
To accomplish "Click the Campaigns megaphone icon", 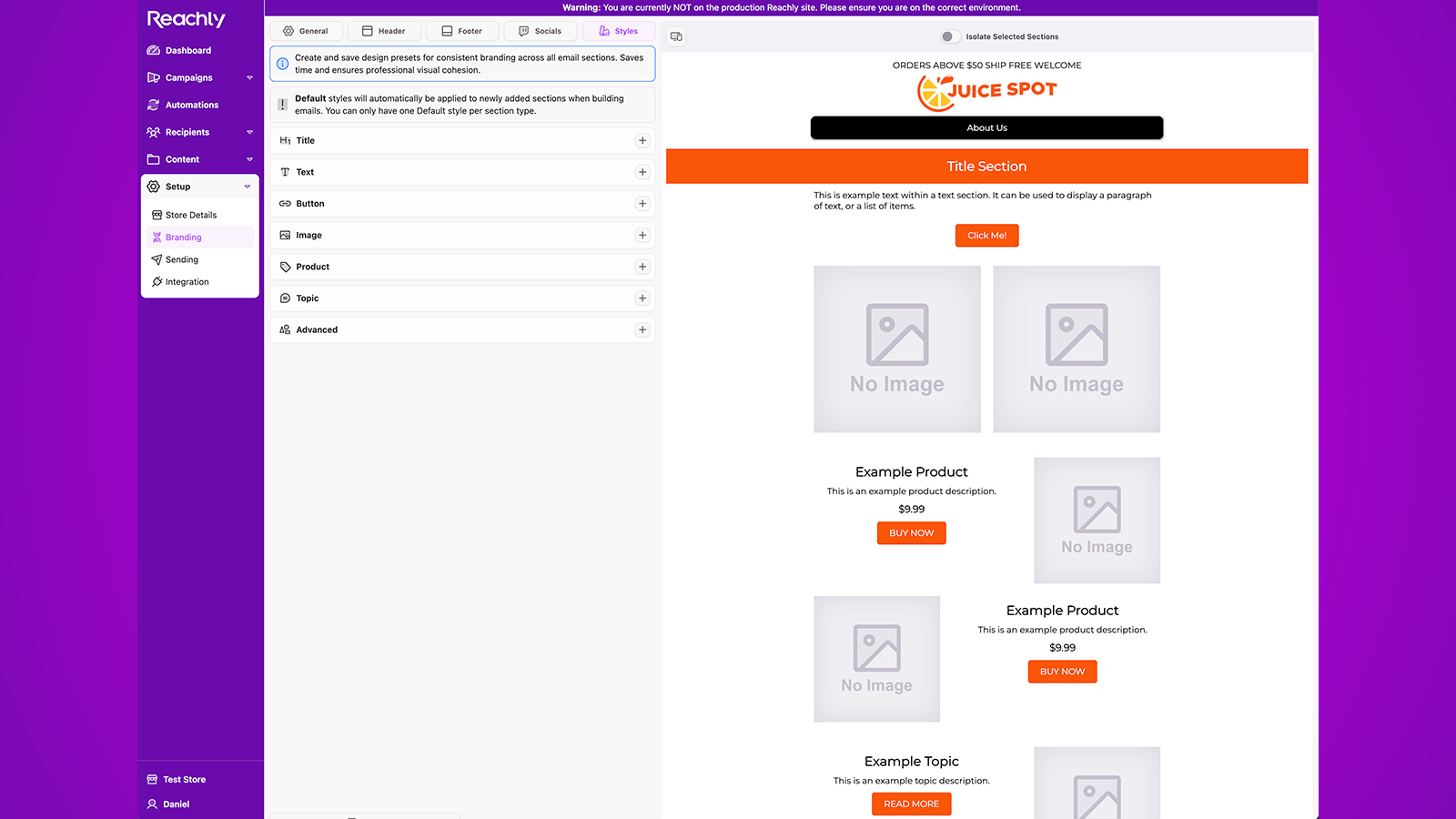I will coord(154,77).
